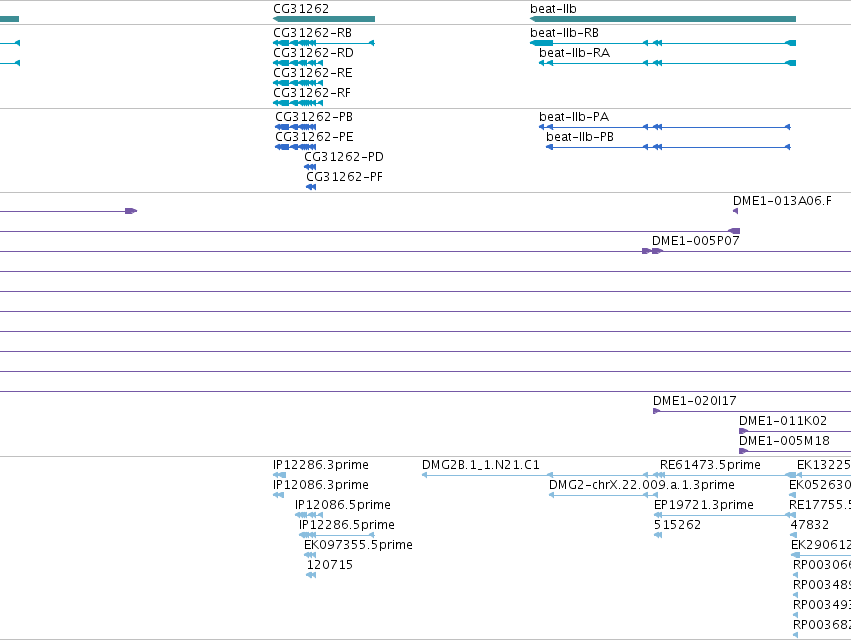851x640 pixels.
Task: Select protein beat-IIb-PB label
Action: coord(580,137)
